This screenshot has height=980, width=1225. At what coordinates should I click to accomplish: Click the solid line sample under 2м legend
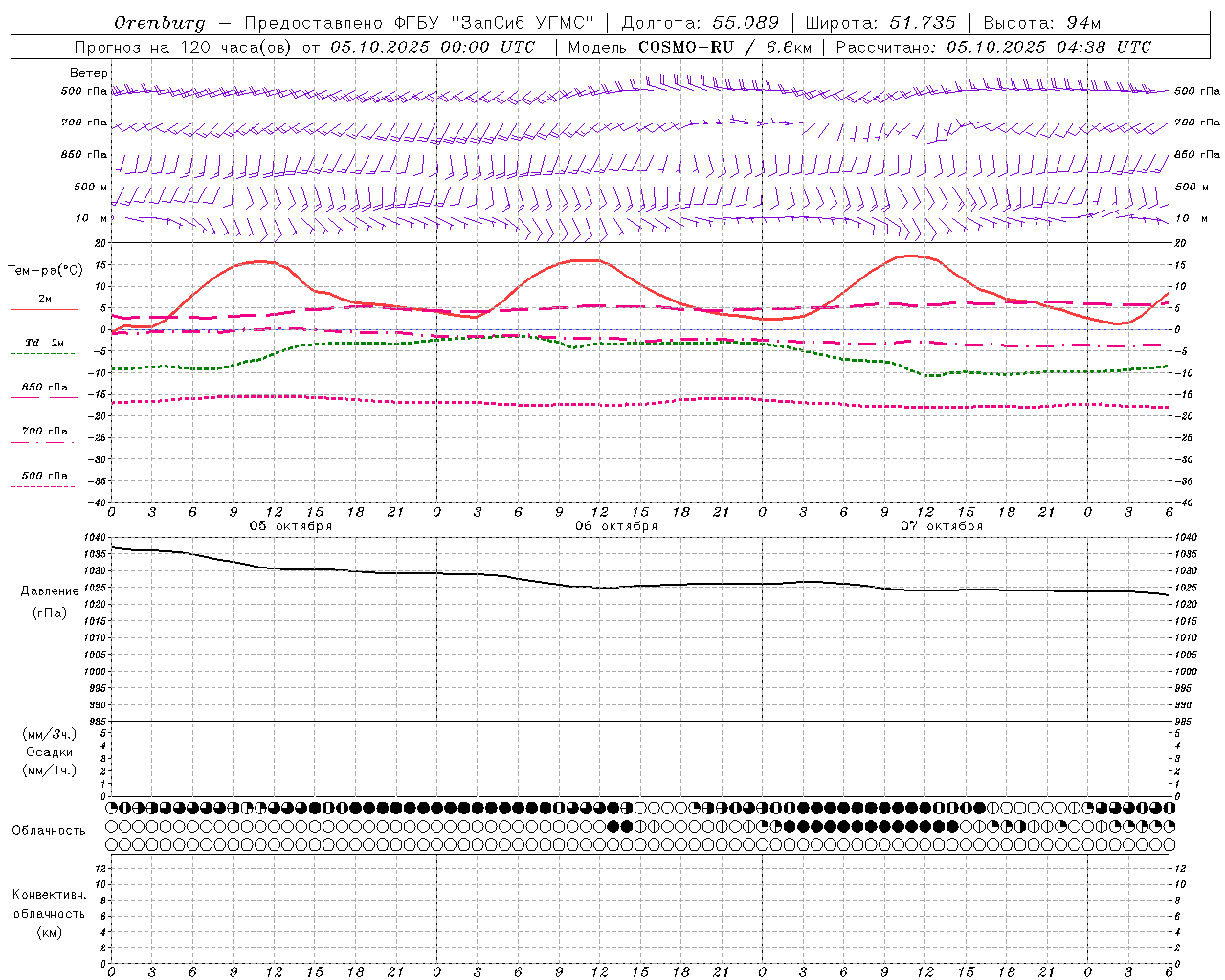[44, 309]
